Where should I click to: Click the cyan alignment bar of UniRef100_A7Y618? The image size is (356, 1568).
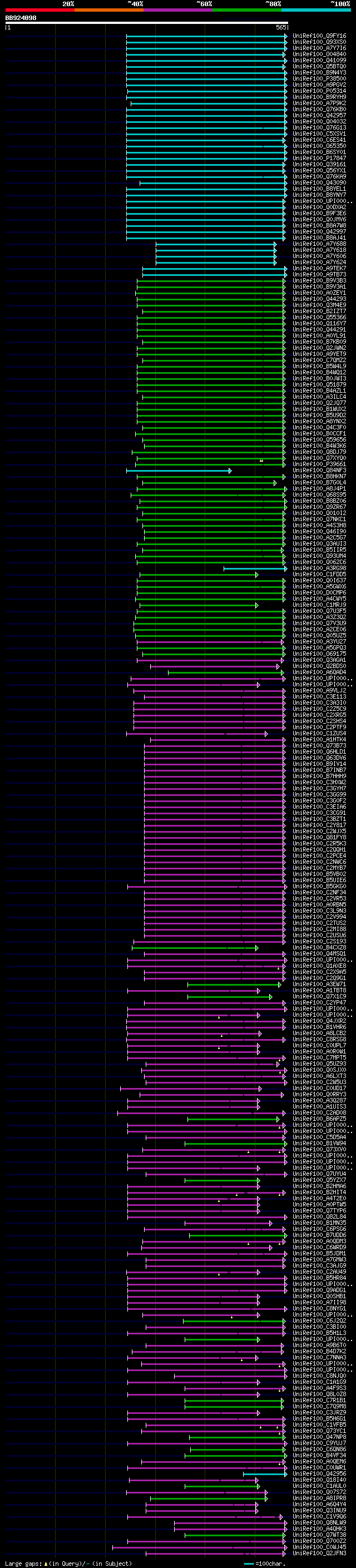tap(216, 250)
